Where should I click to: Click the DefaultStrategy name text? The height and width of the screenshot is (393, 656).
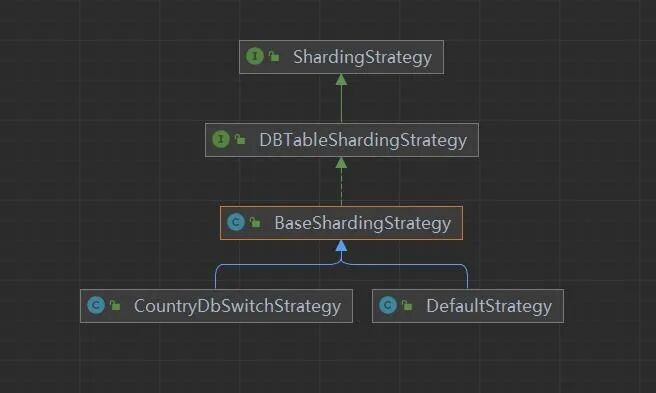pos(489,306)
